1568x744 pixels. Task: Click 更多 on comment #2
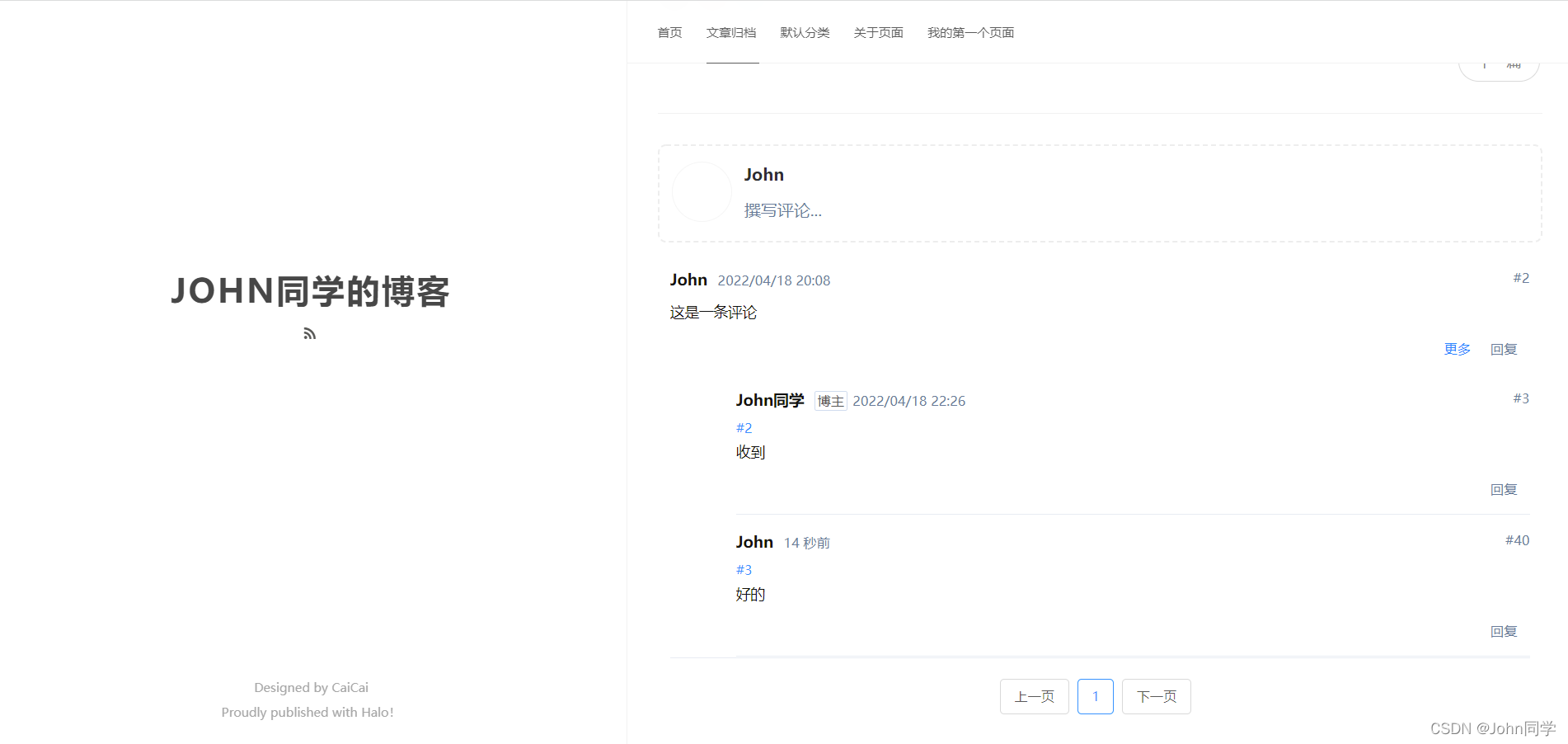coord(1457,349)
